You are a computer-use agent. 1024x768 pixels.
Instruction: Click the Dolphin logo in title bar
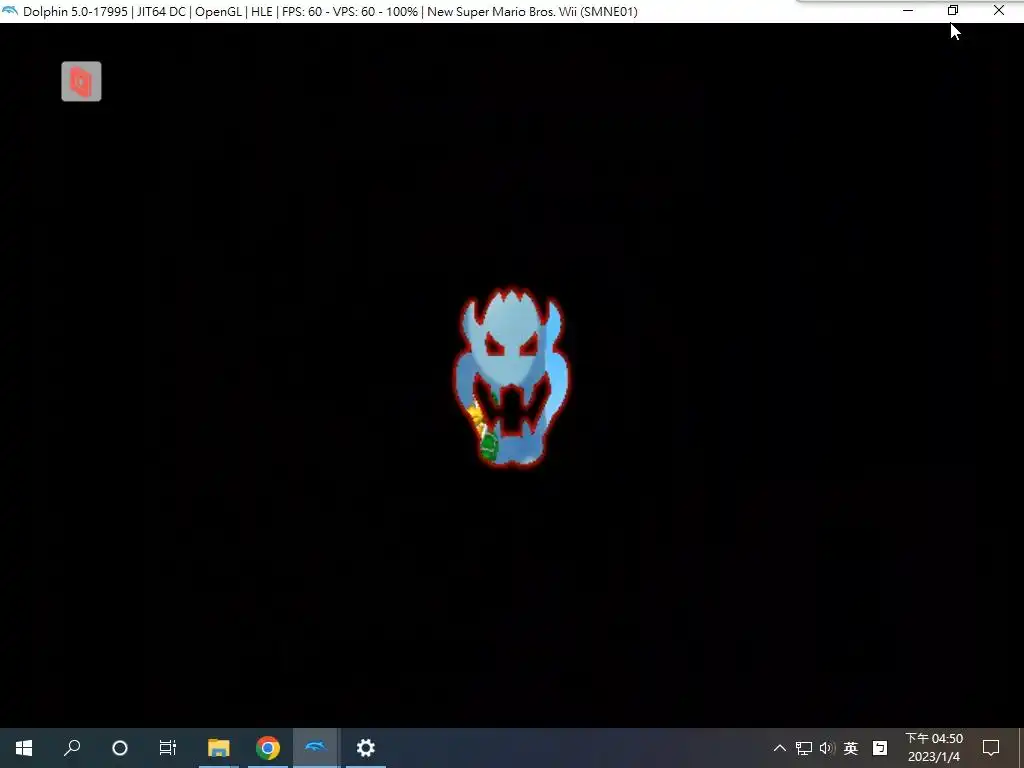point(10,11)
